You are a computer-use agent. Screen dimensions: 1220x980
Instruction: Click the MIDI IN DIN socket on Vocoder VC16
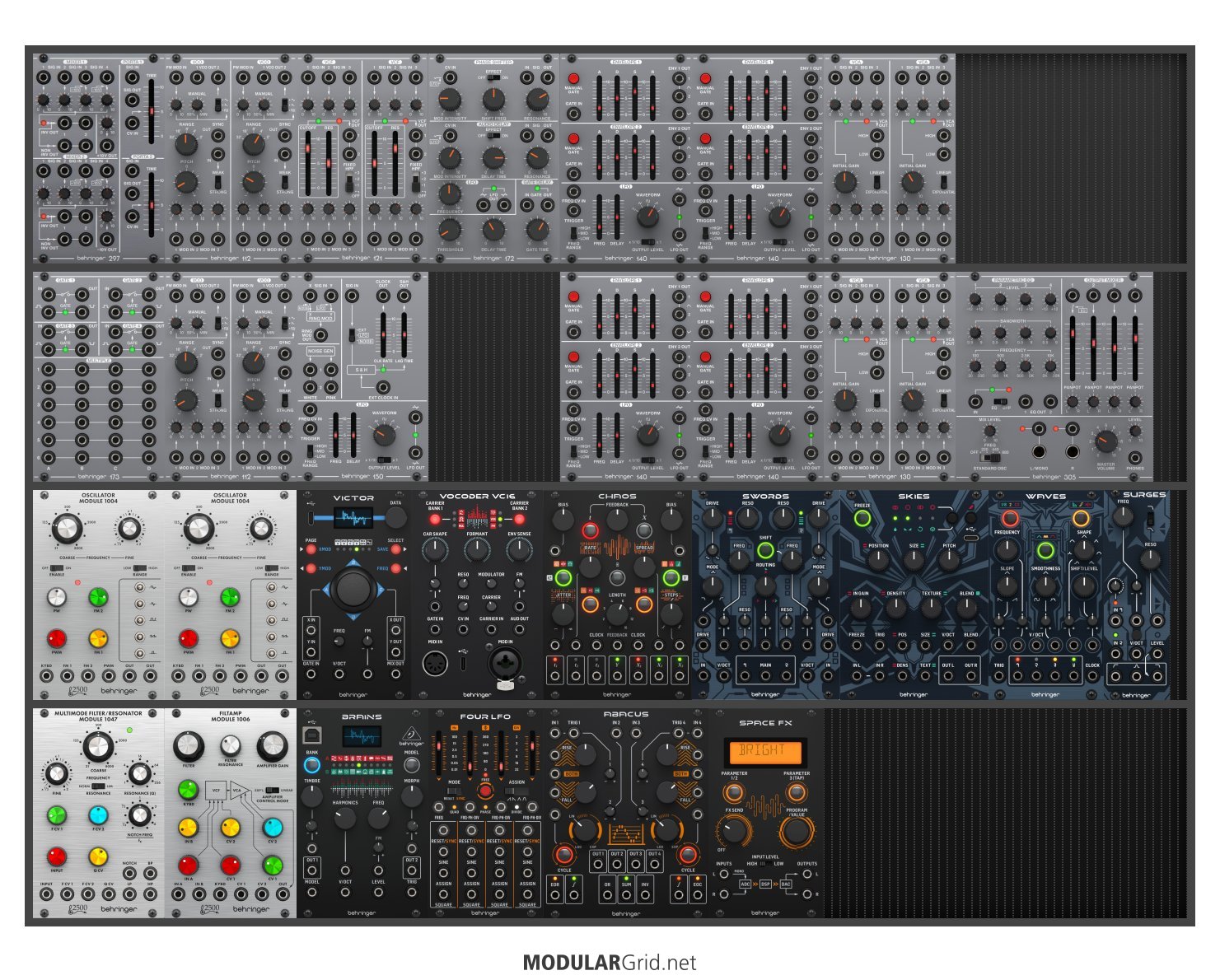[x=434, y=662]
